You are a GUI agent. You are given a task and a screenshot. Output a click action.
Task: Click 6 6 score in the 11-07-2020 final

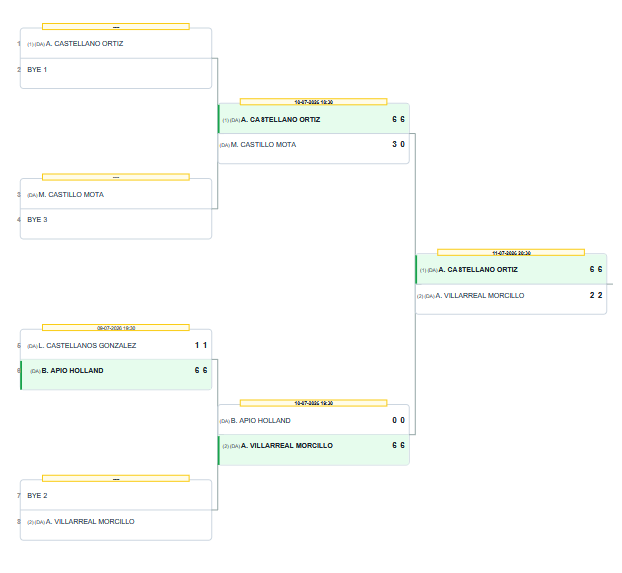point(596,269)
